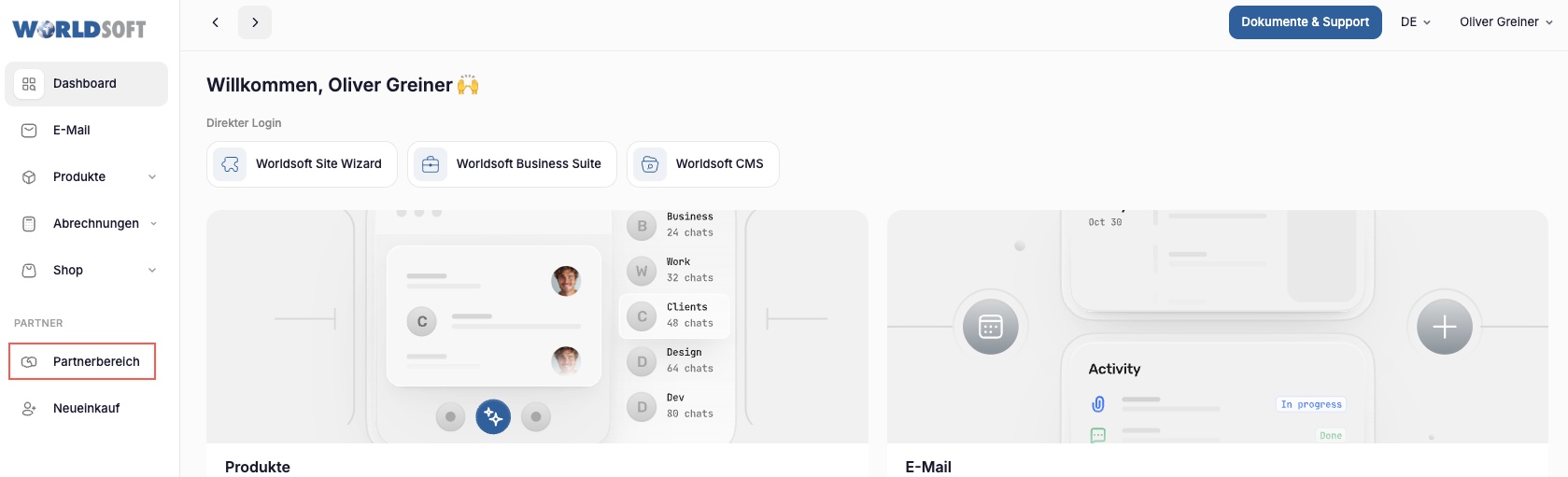Click the Business Suite briefcase icon
This screenshot has width=1568, height=477.
click(x=431, y=164)
